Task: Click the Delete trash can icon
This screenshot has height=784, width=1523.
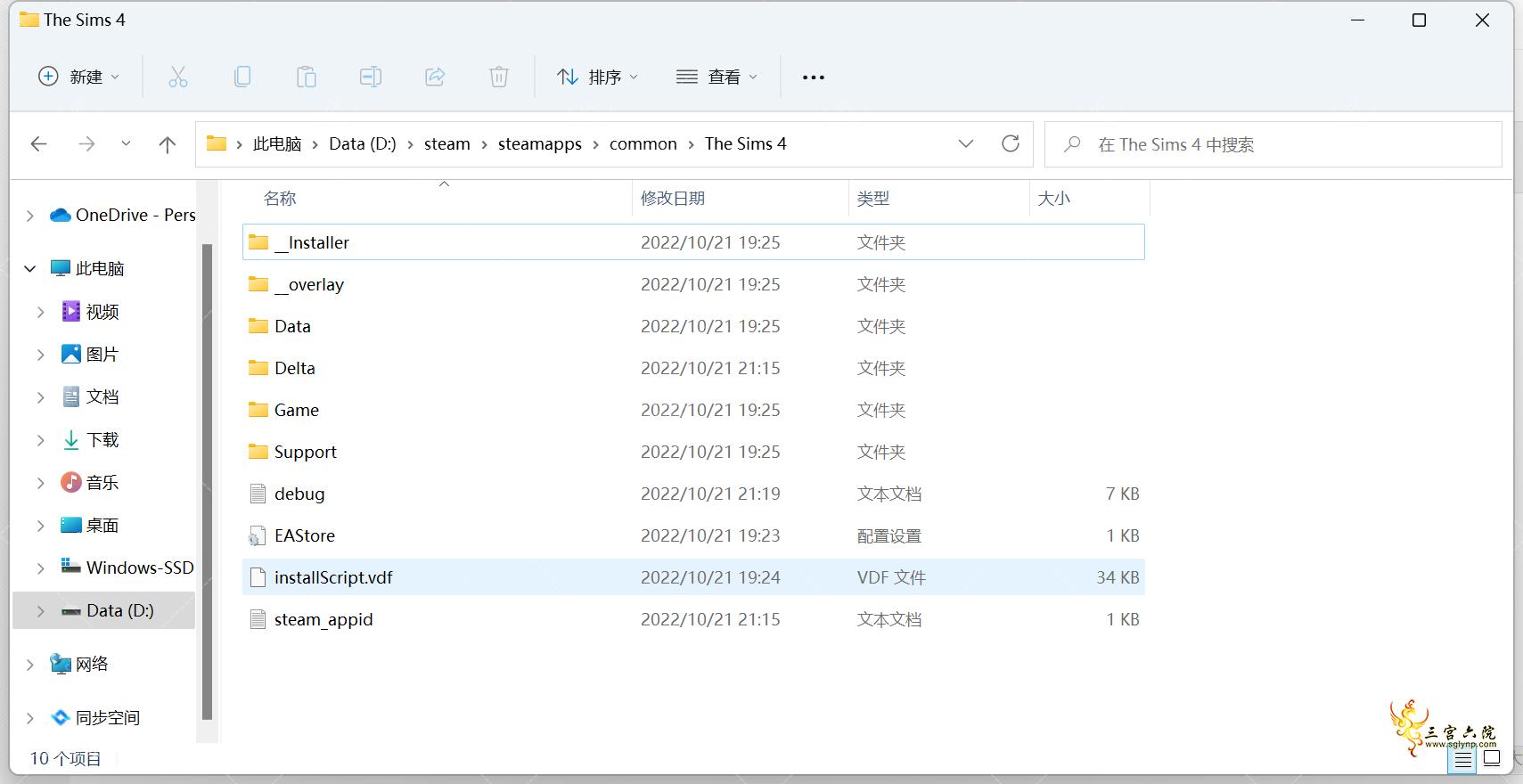Action: coord(499,77)
